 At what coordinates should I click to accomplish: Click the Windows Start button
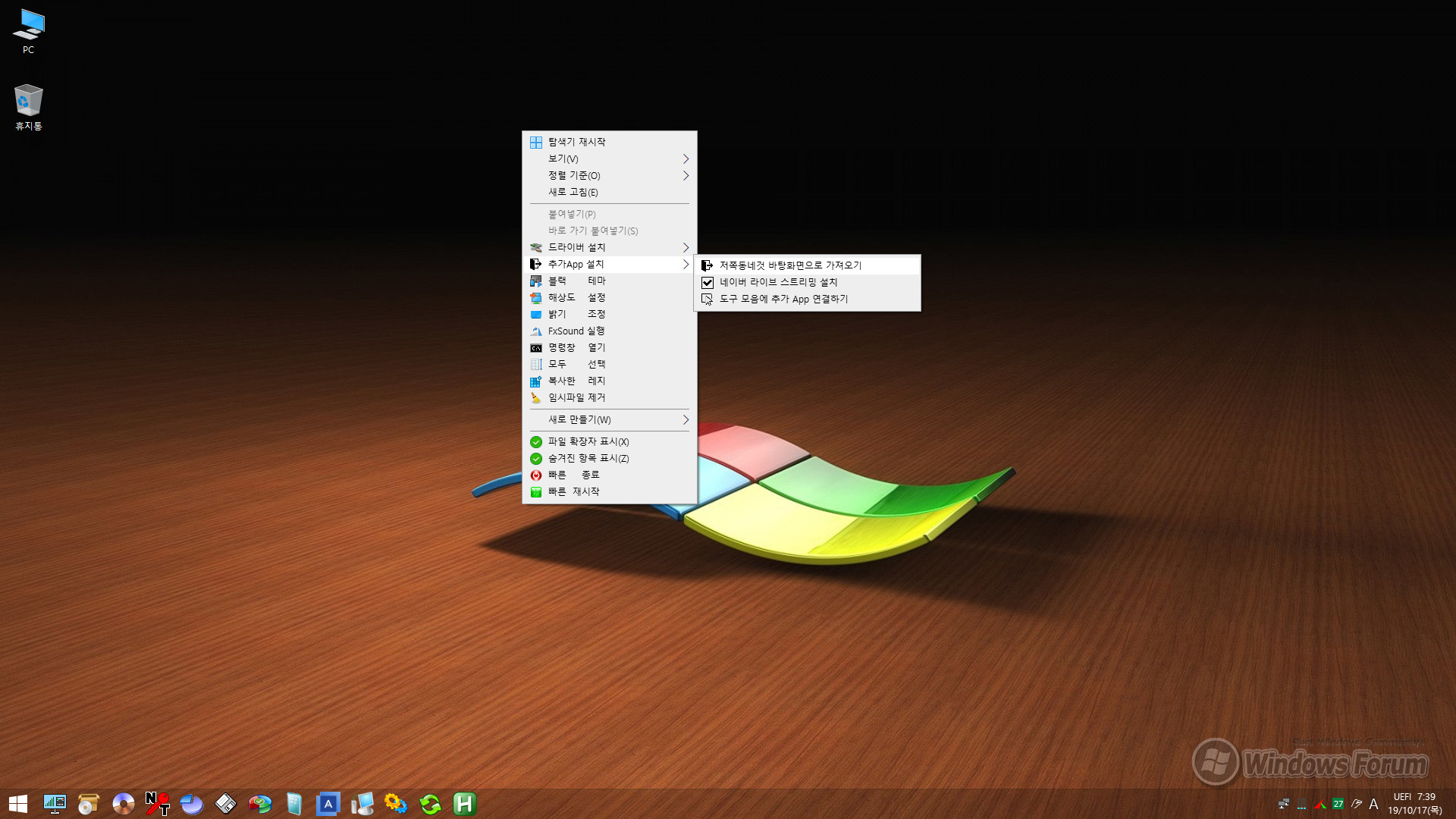(18, 804)
